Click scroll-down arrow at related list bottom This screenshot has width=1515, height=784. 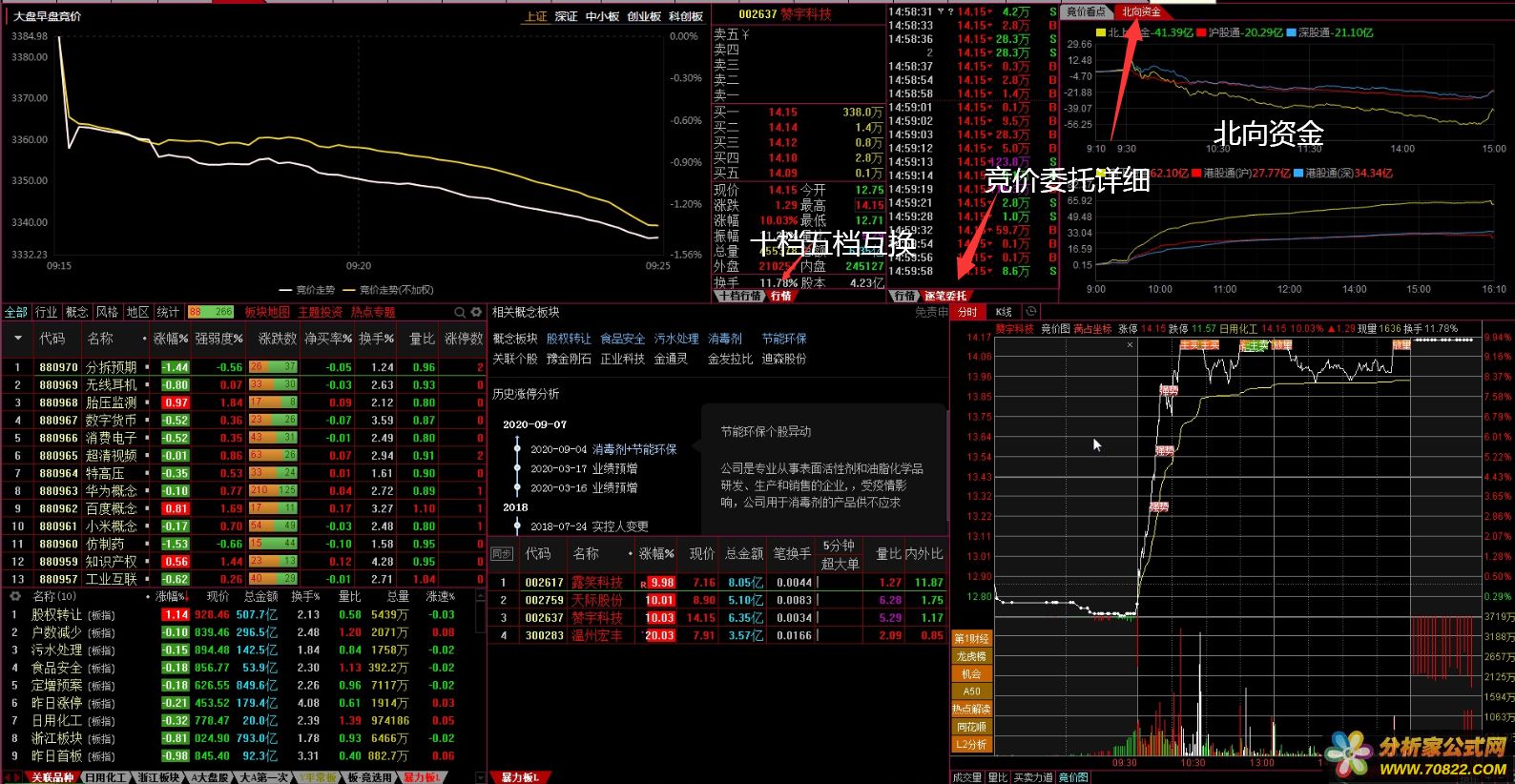pyautogui.click(x=479, y=777)
